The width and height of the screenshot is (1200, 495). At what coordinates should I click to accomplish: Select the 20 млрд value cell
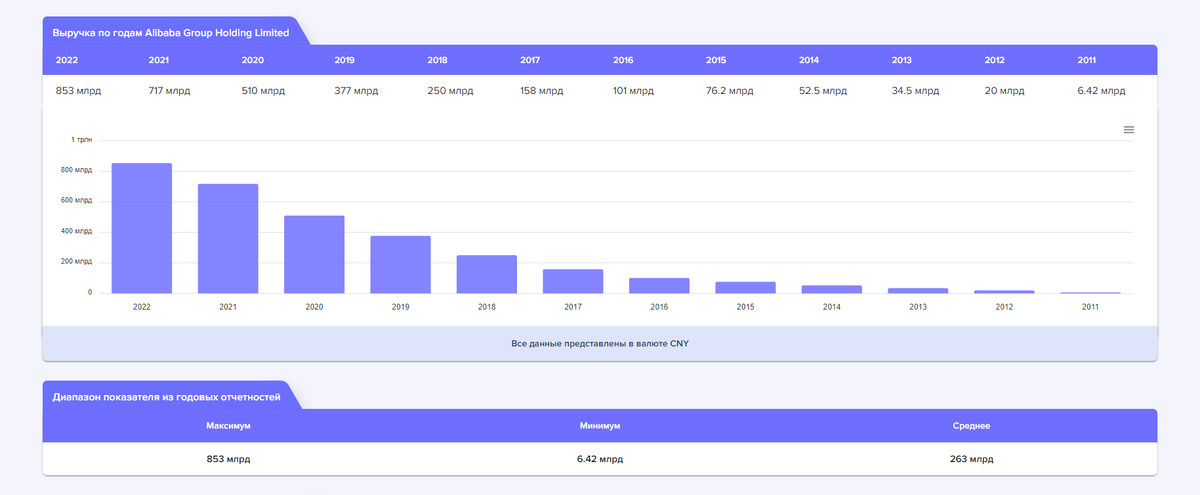[1005, 90]
